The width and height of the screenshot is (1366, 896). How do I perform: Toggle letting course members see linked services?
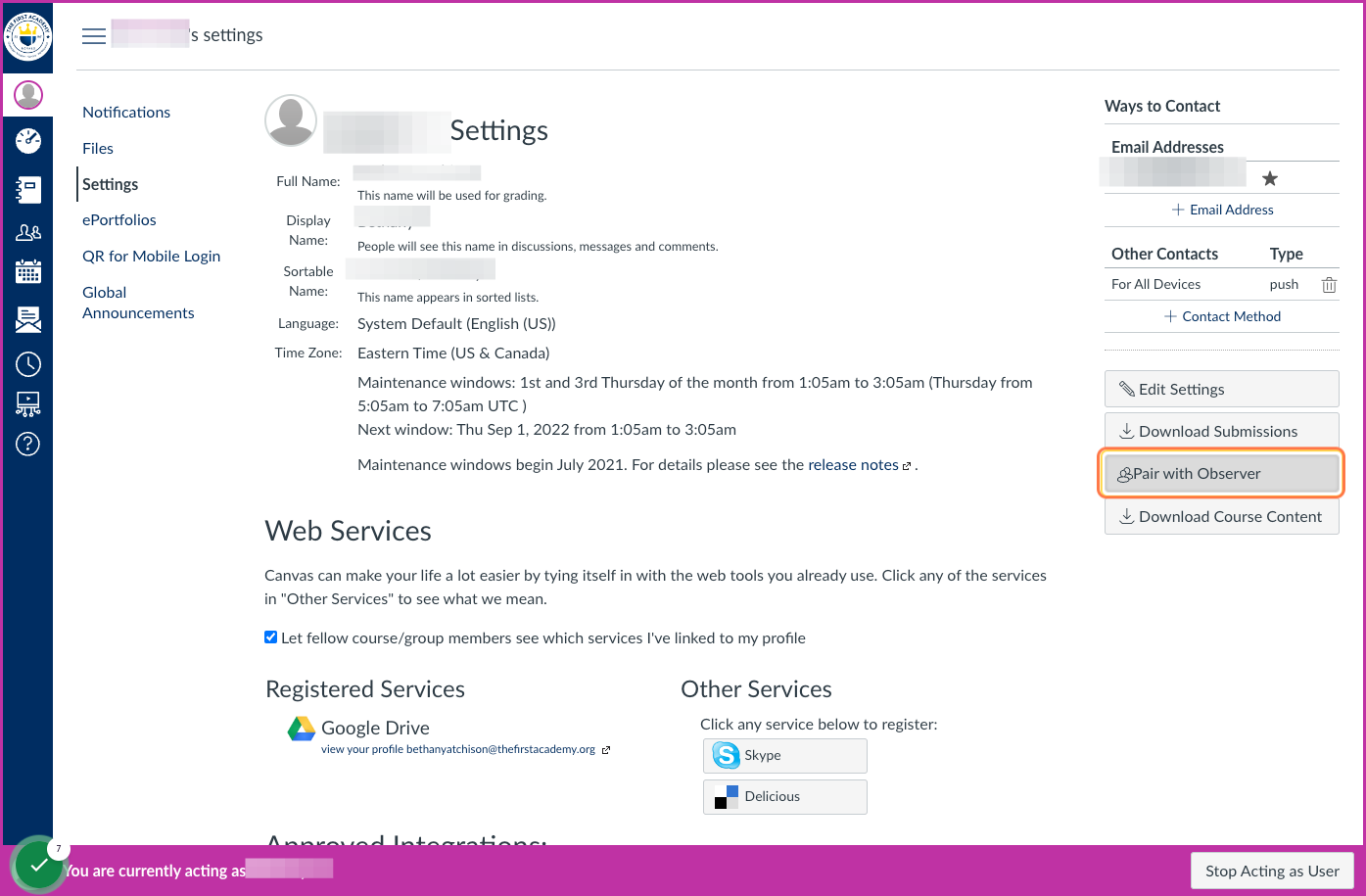click(271, 637)
